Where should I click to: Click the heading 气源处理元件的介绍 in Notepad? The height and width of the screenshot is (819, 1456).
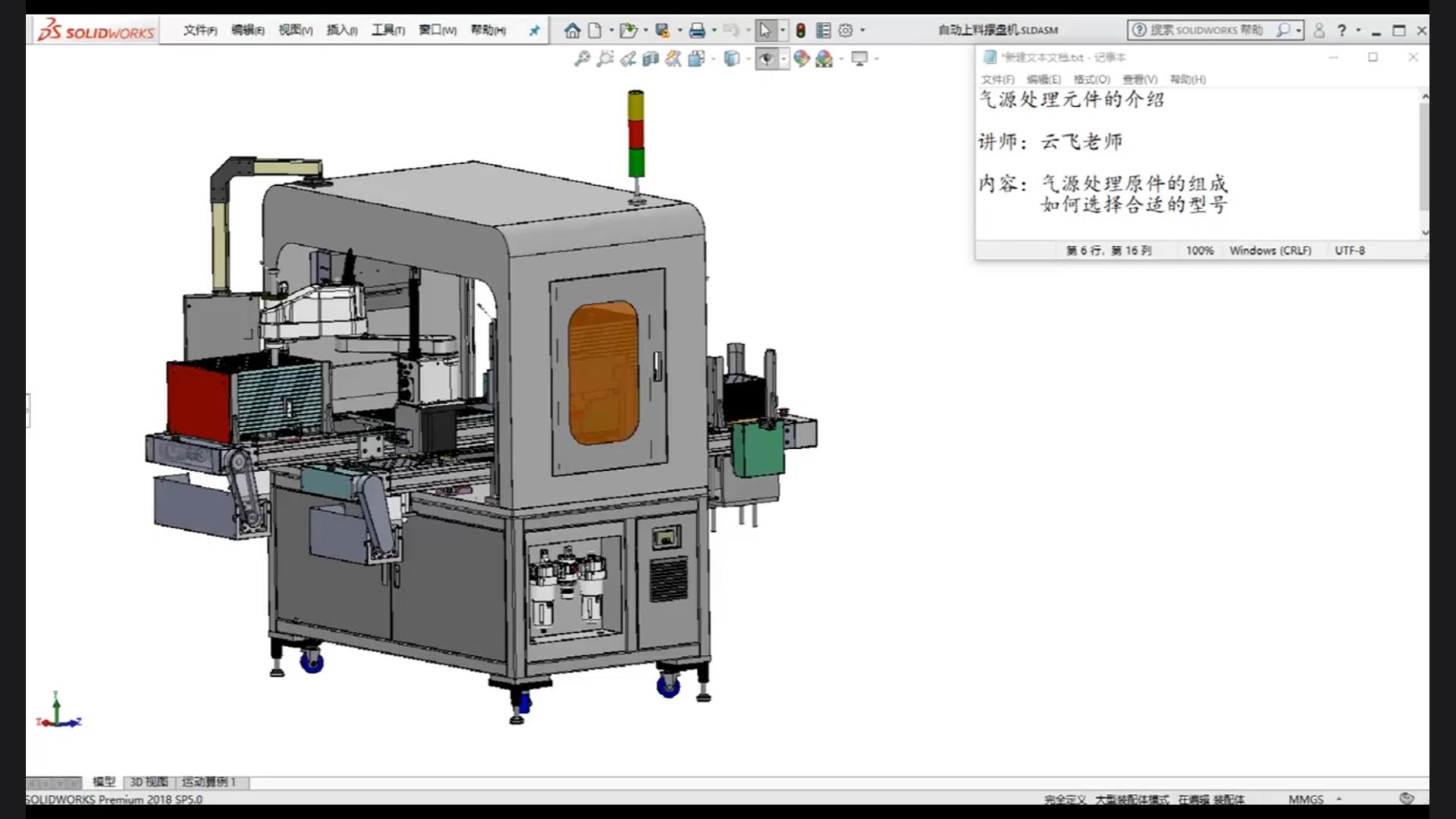[1072, 99]
